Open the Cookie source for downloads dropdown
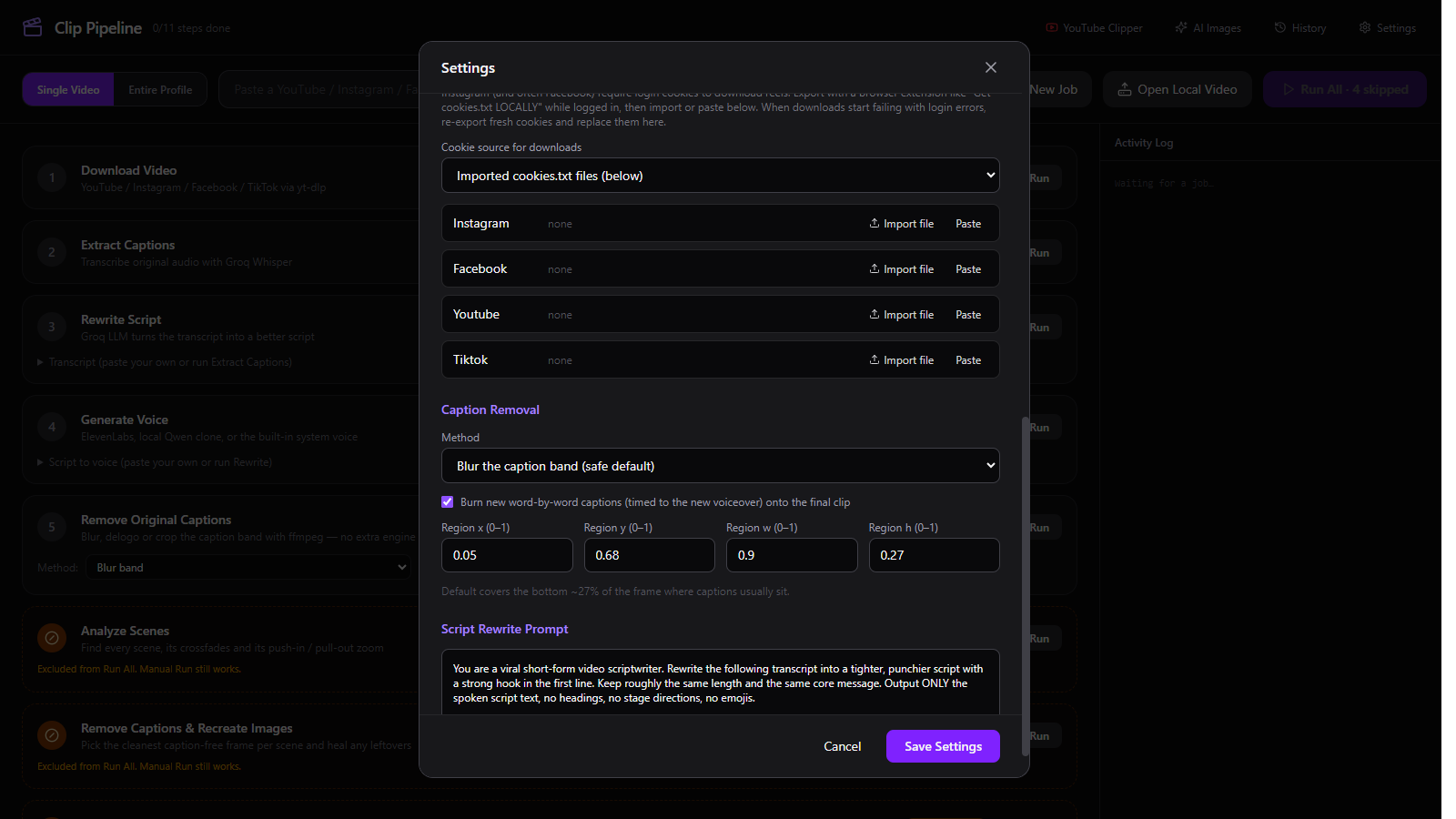1456x819 pixels. (720, 176)
